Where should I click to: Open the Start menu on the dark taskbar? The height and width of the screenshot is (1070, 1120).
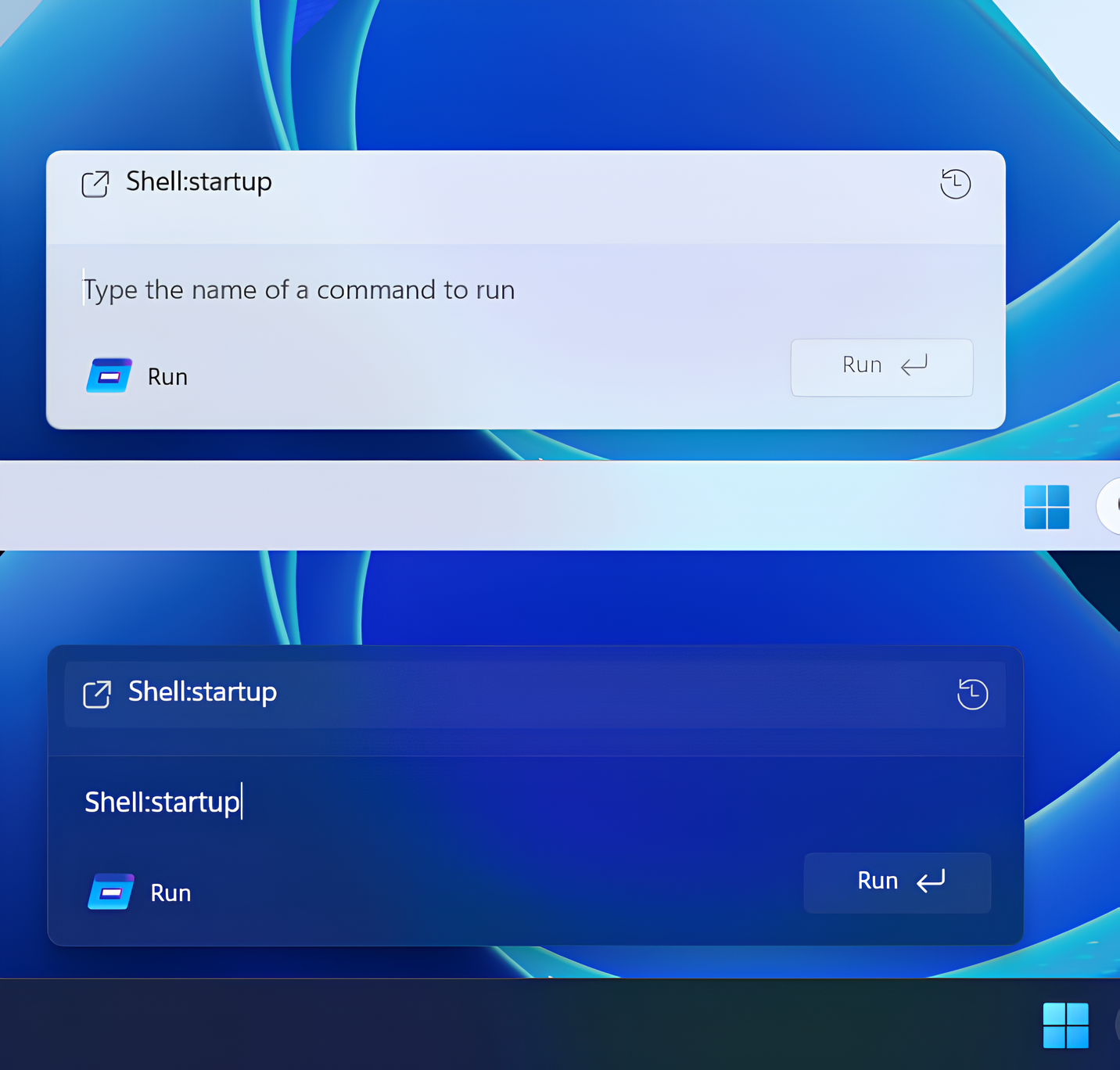click(x=1065, y=1025)
